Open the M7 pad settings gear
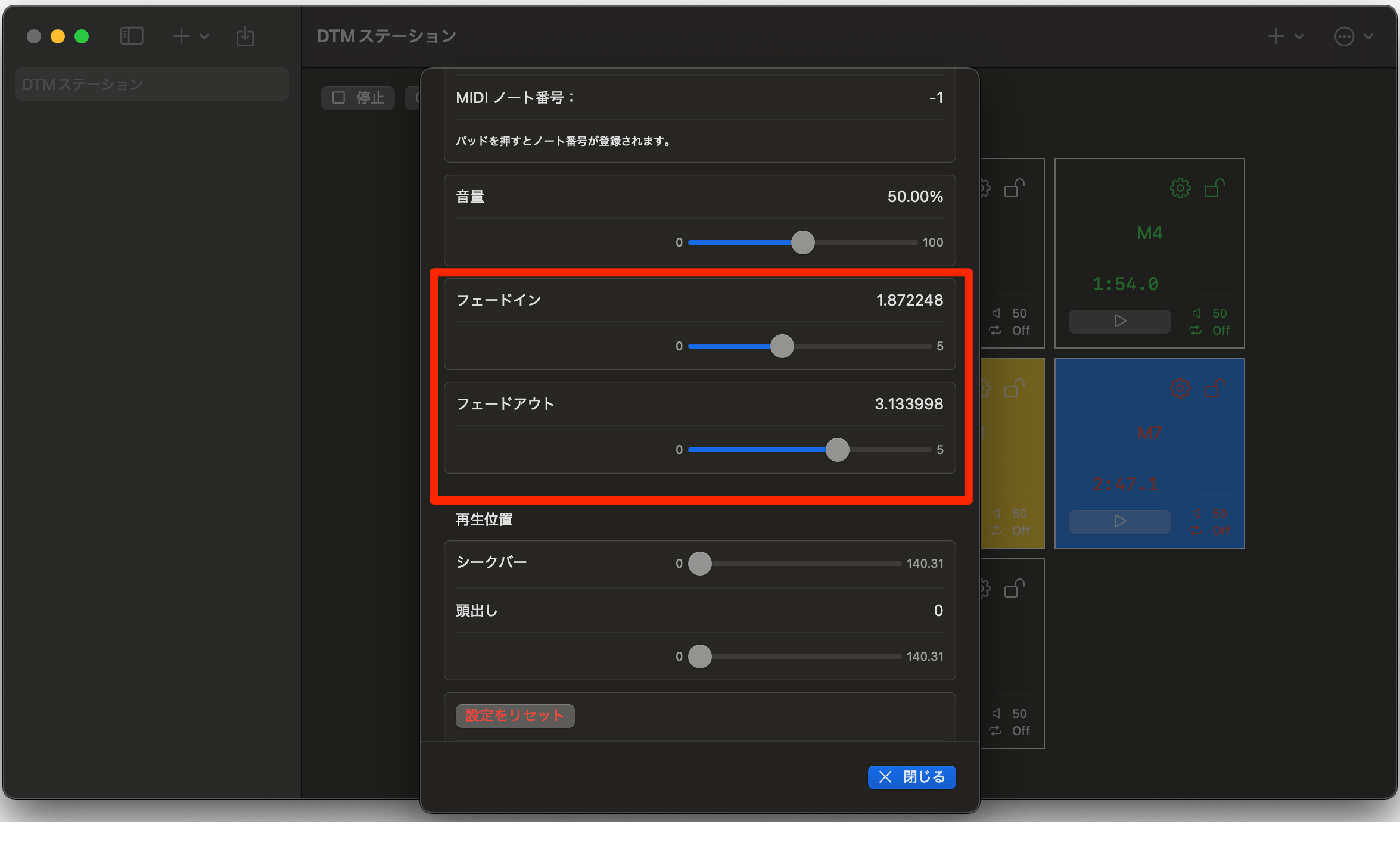1400x846 pixels. (x=1180, y=389)
